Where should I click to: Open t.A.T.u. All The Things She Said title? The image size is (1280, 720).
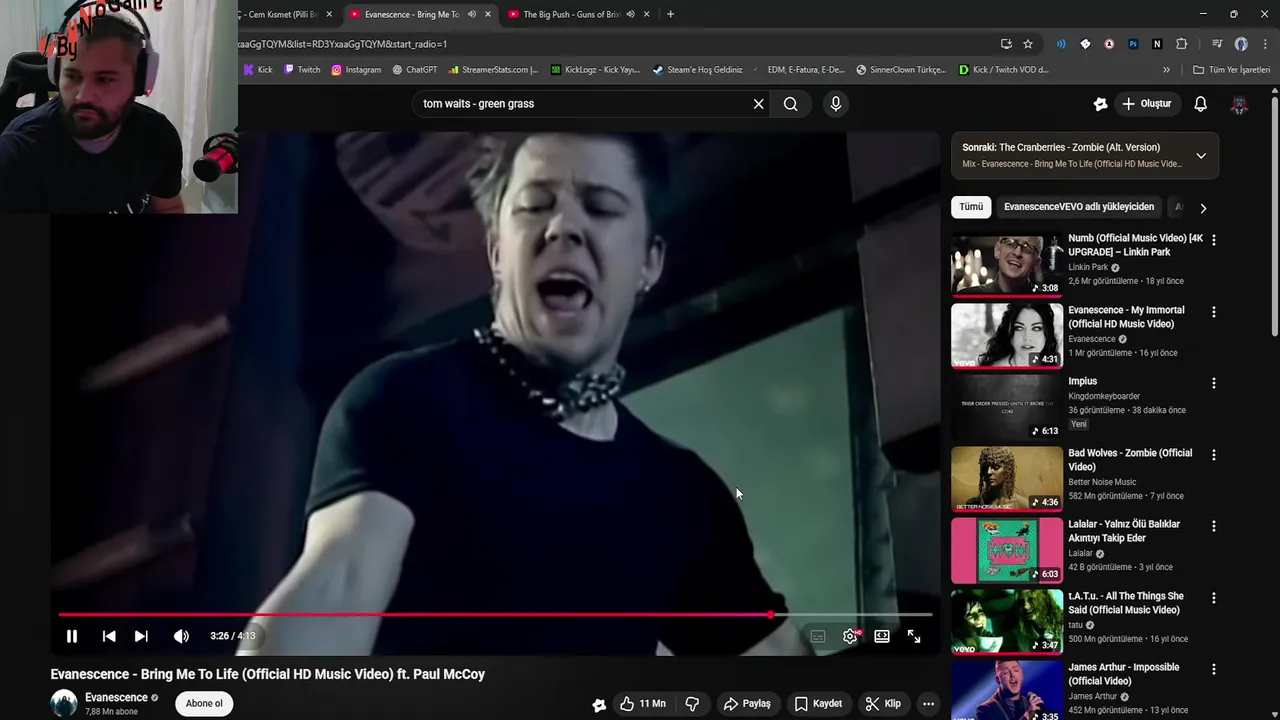pos(1126,603)
